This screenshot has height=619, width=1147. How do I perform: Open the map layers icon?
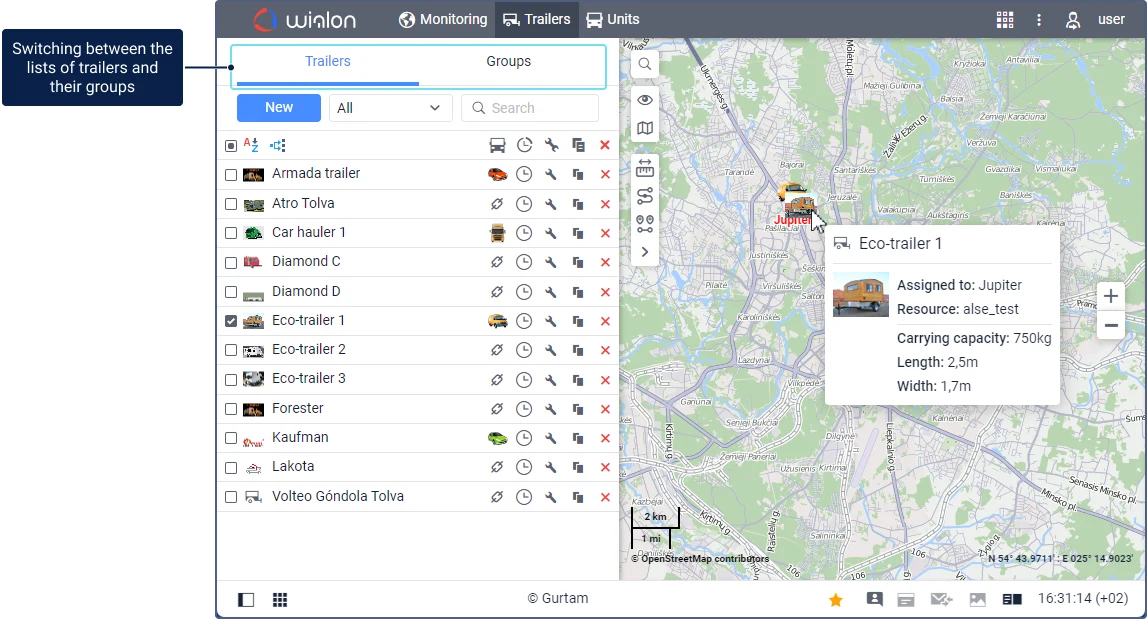point(644,129)
